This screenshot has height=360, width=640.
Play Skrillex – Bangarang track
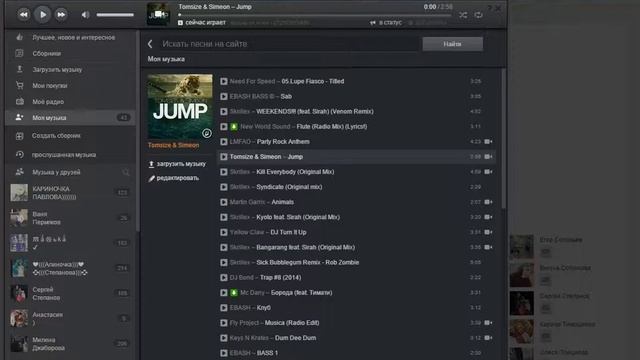click(x=224, y=247)
